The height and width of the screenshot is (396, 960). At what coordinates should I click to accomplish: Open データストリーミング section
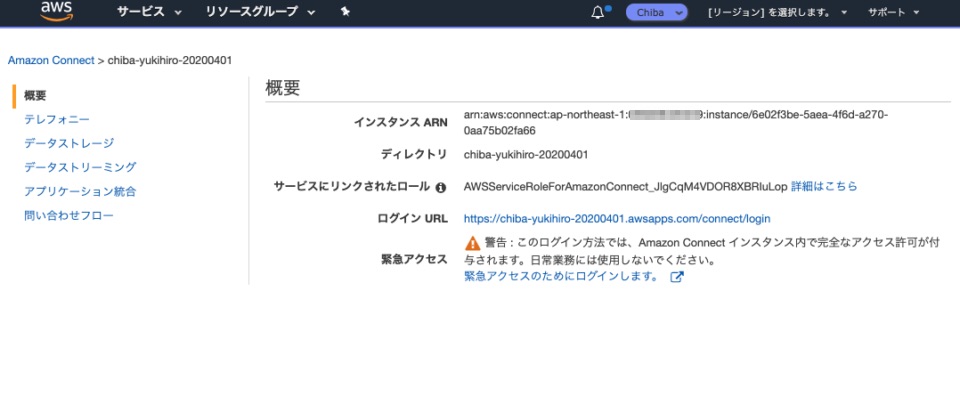coord(80,167)
